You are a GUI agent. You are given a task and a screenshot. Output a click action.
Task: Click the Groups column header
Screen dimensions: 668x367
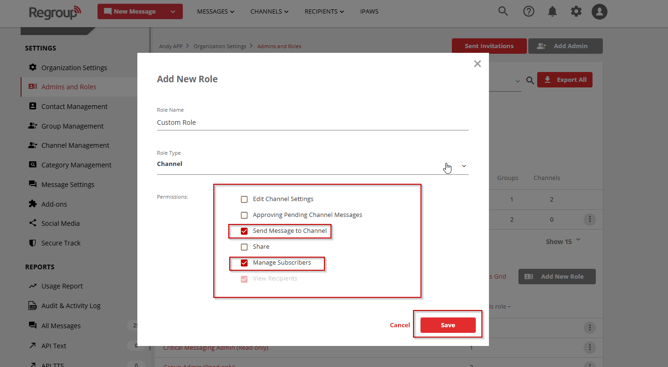coord(507,178)
